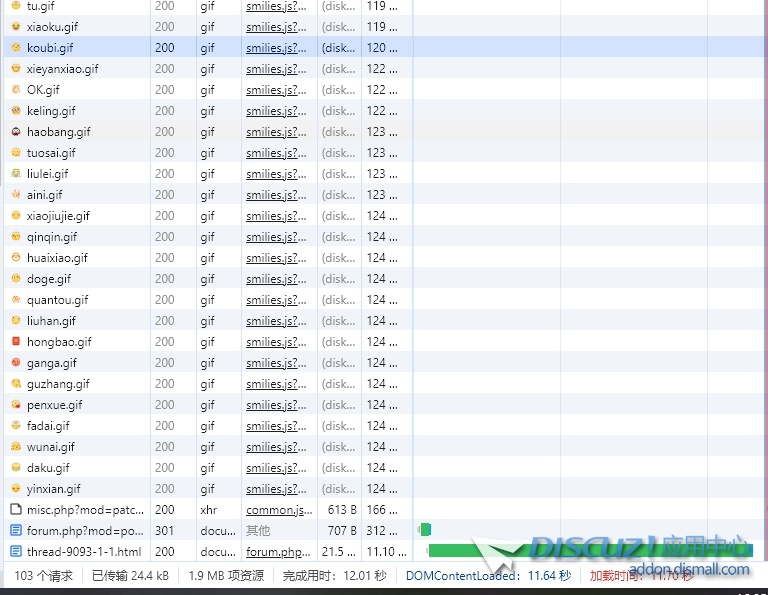Select the xiaojiujie.gif request name
768x595 pixels.
pos(58,216)
